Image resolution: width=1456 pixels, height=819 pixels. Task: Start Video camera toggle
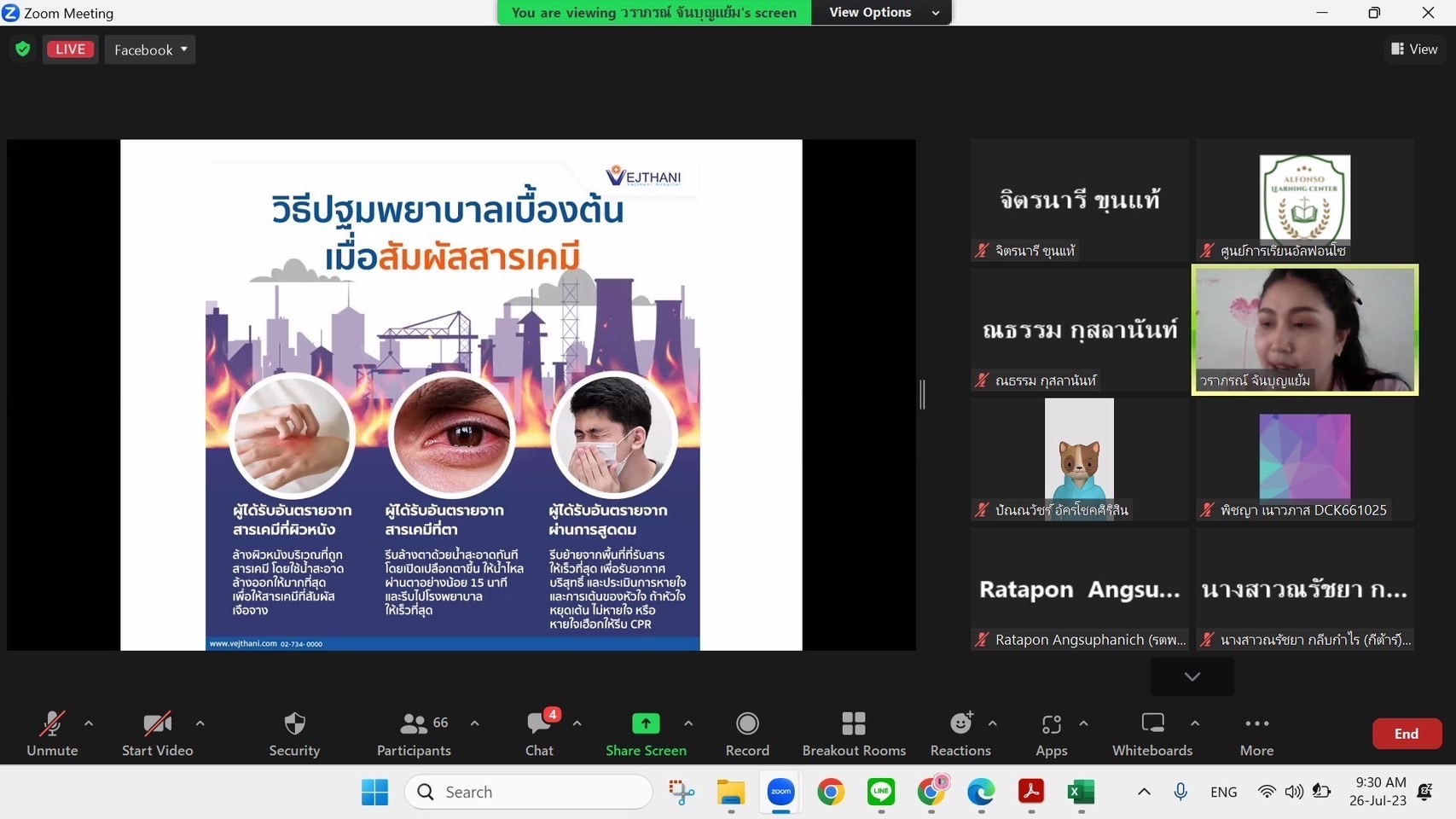tap(158, 734)
